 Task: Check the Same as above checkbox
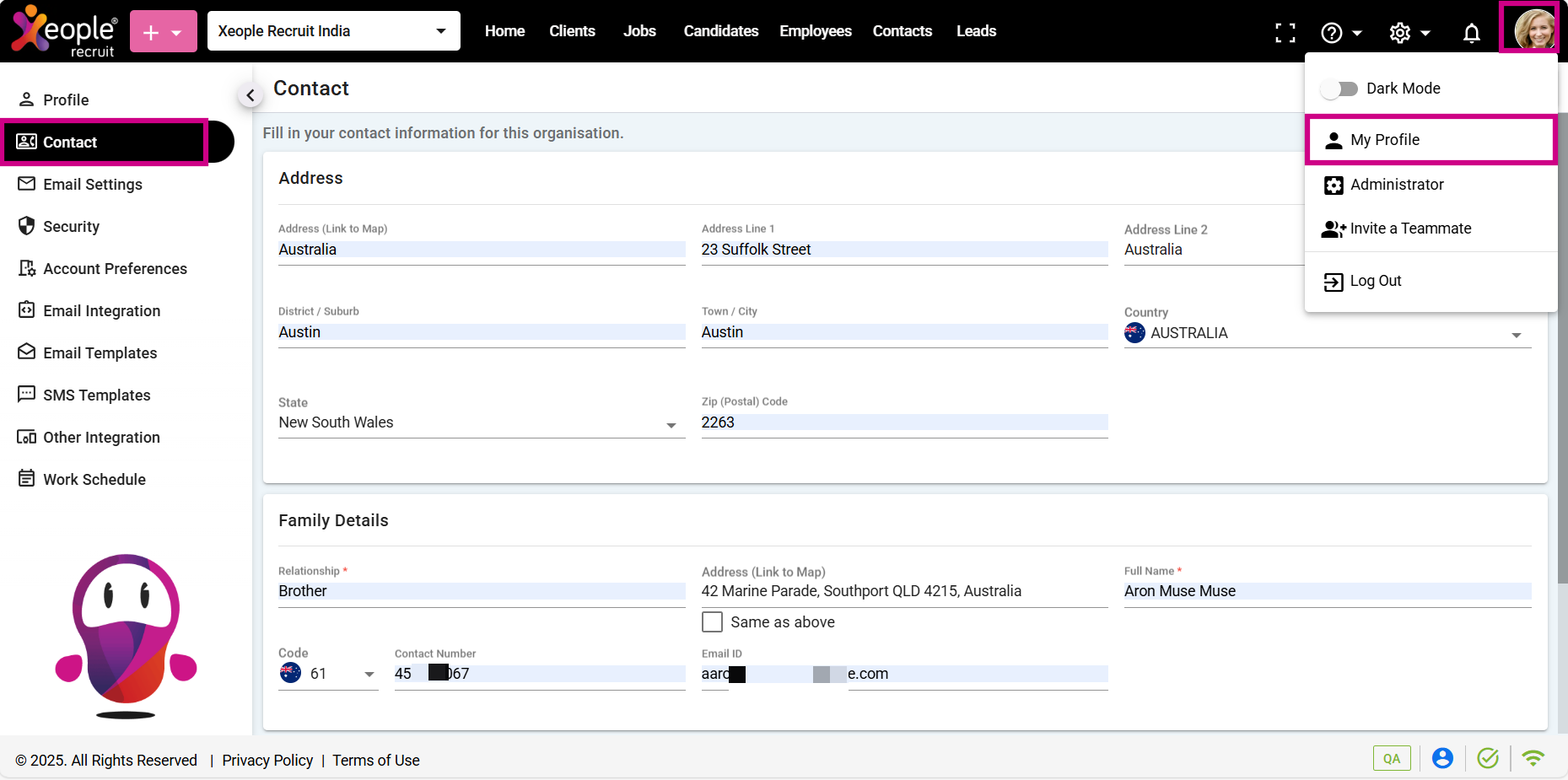[x=713, y=622]
